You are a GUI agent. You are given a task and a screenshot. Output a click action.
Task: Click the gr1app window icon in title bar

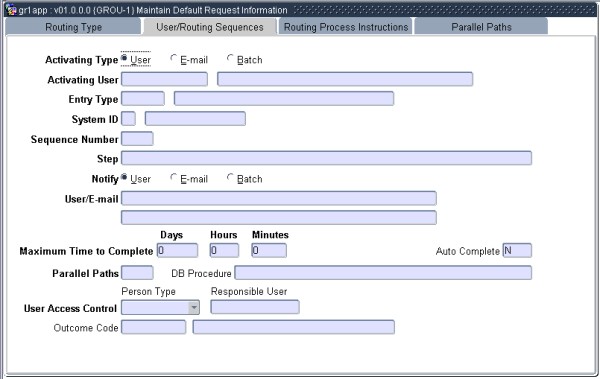coord(11,9)
